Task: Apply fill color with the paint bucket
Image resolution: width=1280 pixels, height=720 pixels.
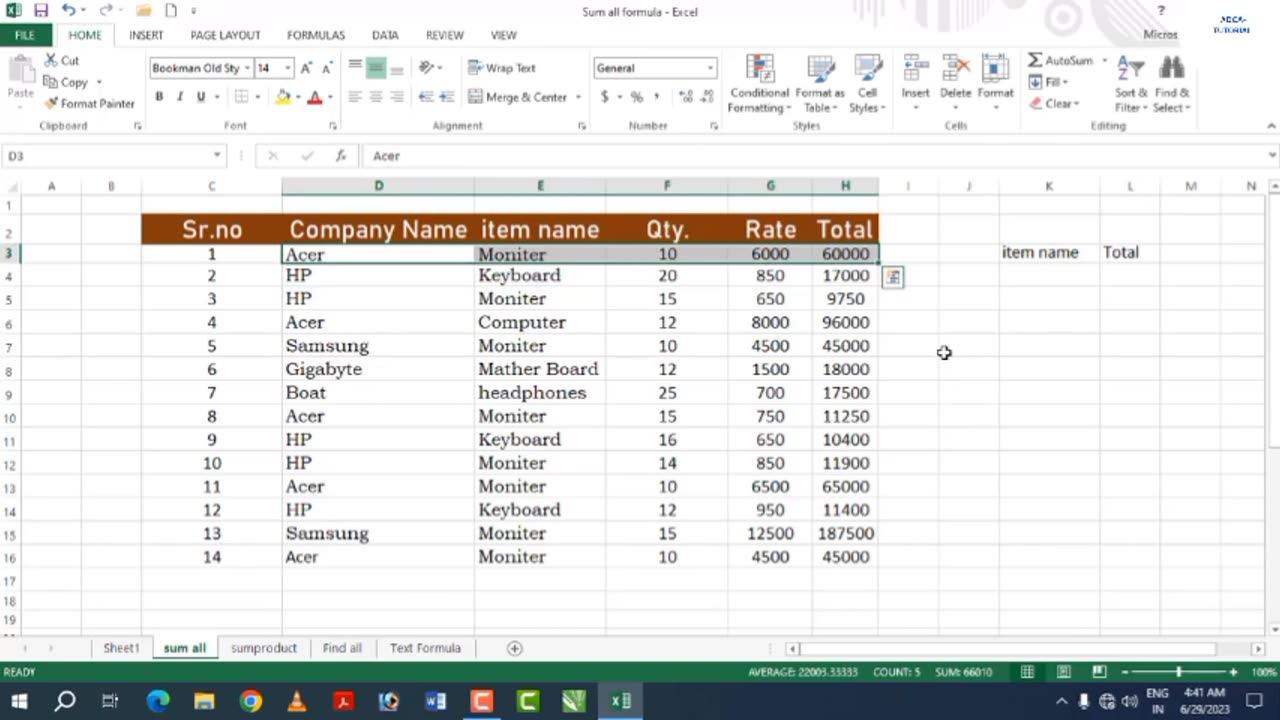Action: 284,97
